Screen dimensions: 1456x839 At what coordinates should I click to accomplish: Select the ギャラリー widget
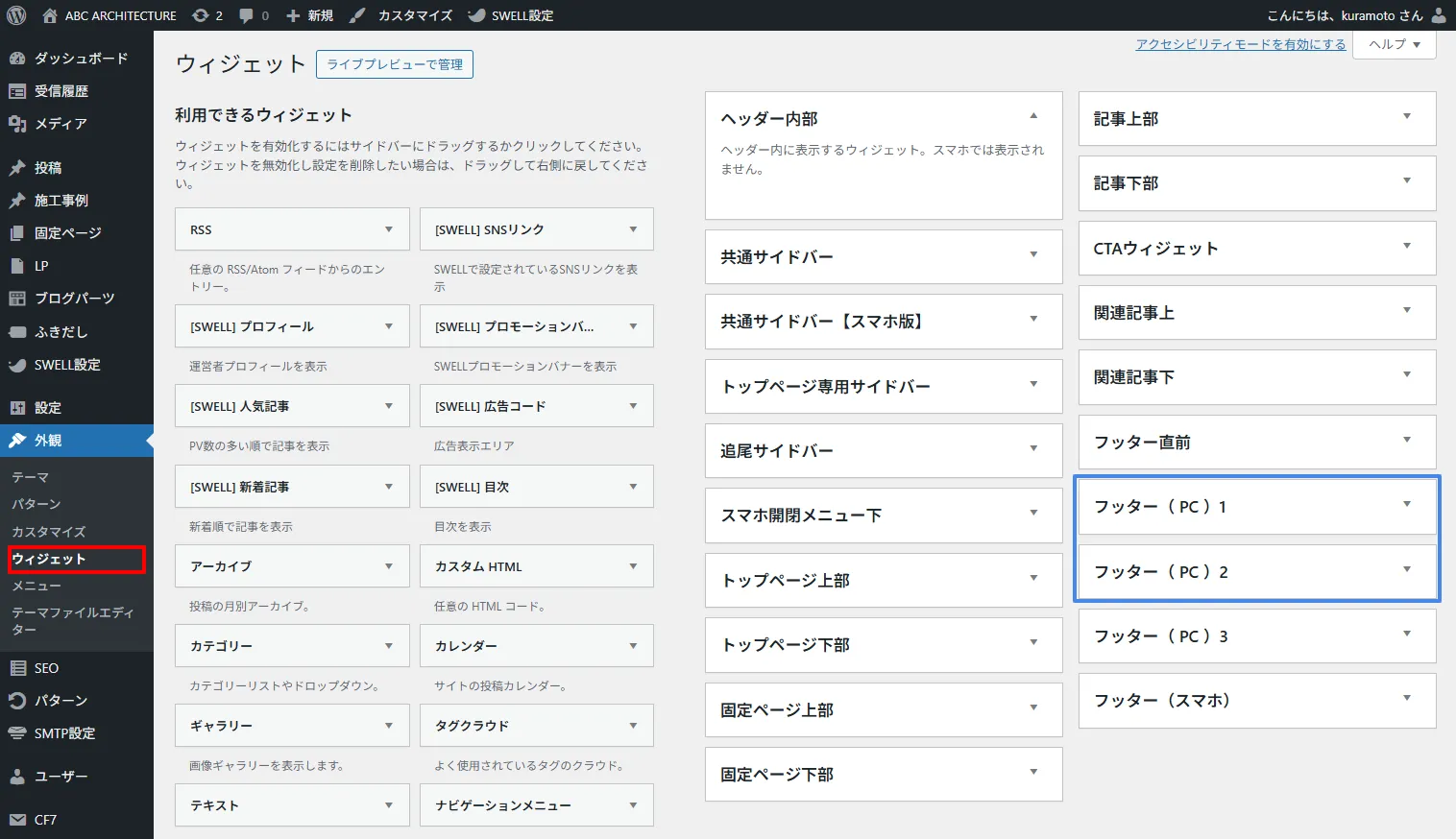[293, 726]
